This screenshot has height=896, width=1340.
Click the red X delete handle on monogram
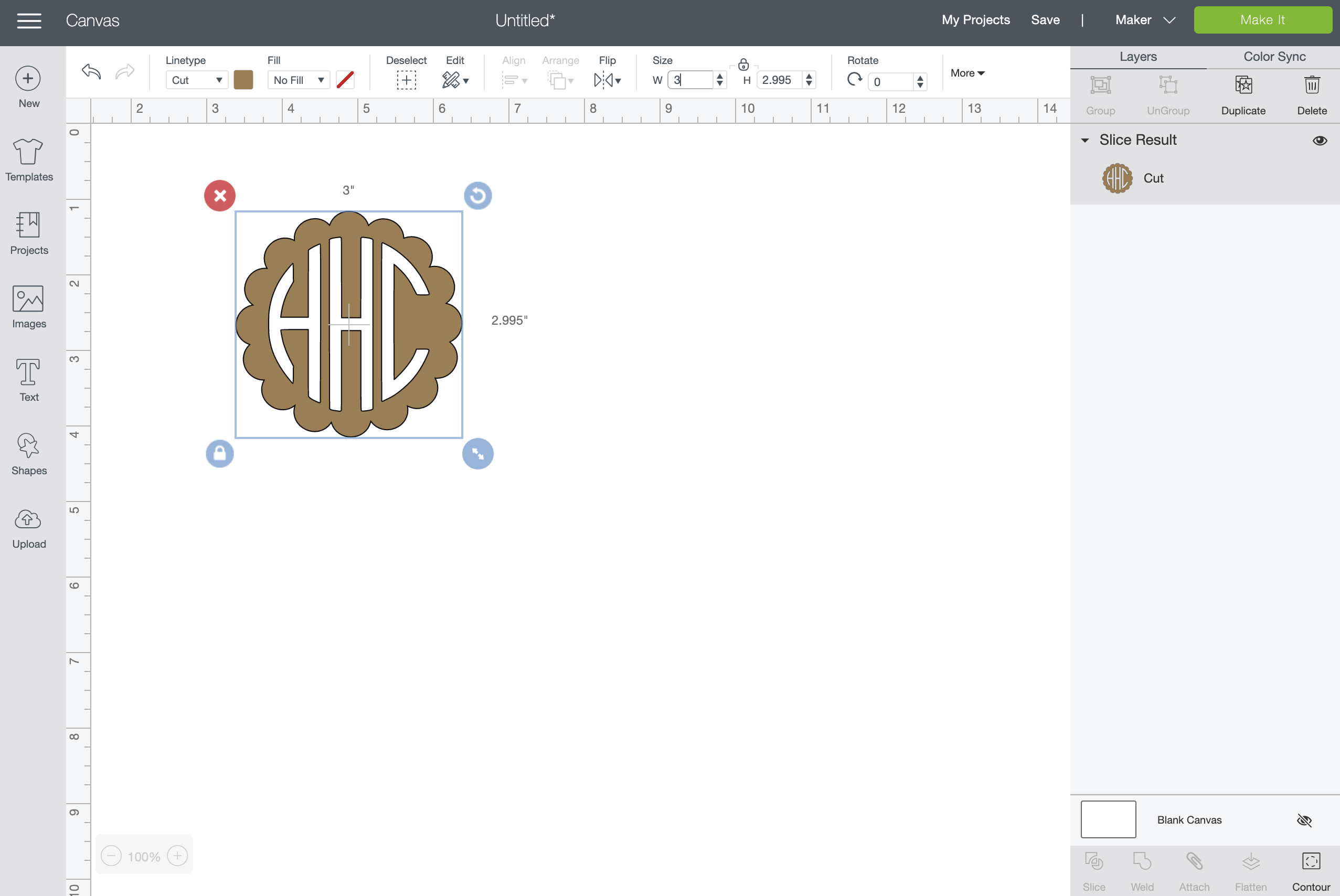click(220, 196)
